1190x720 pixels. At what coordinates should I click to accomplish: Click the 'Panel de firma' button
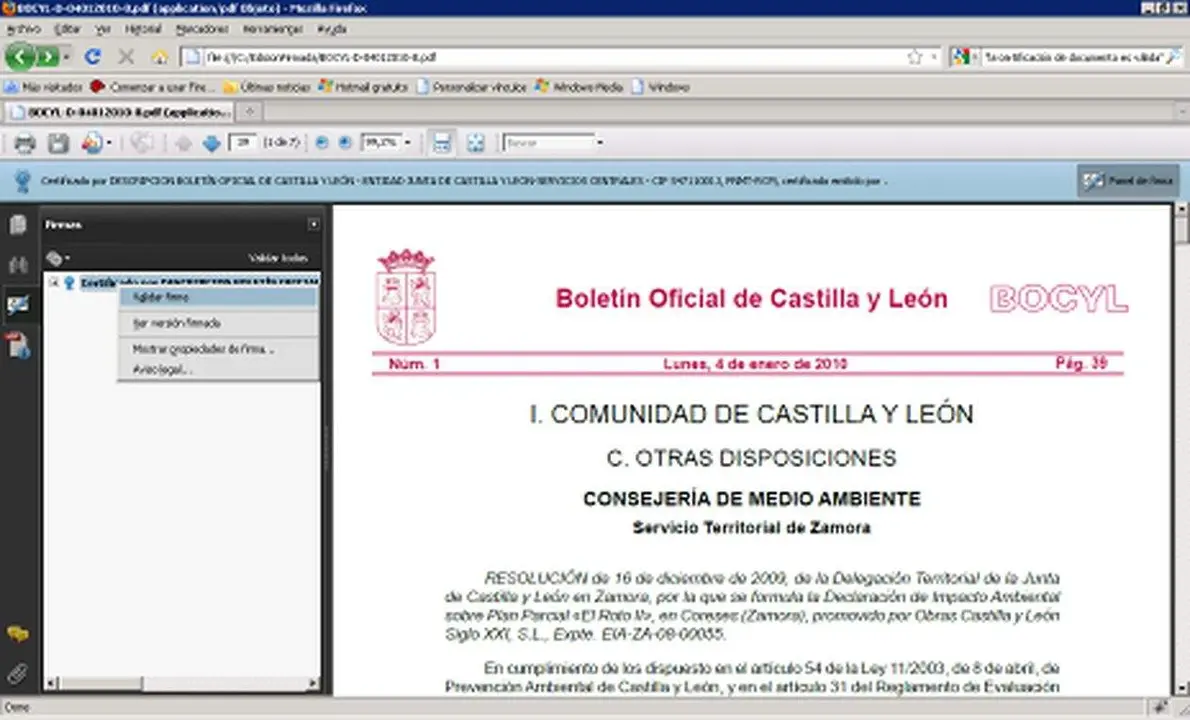pos(1129,181)
